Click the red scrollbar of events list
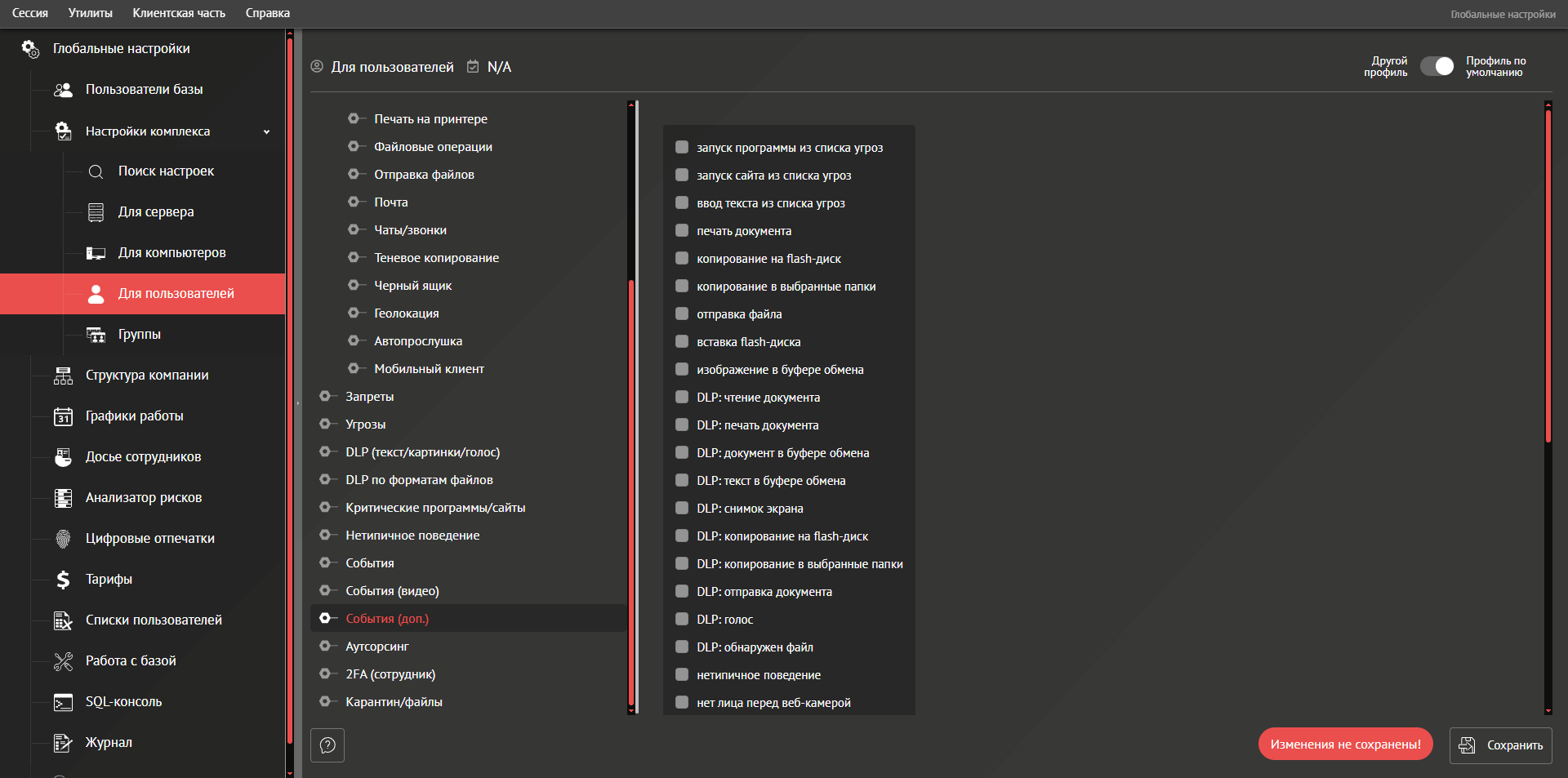Screen dimensions: 1568x778 click(x=1548, y=278)
